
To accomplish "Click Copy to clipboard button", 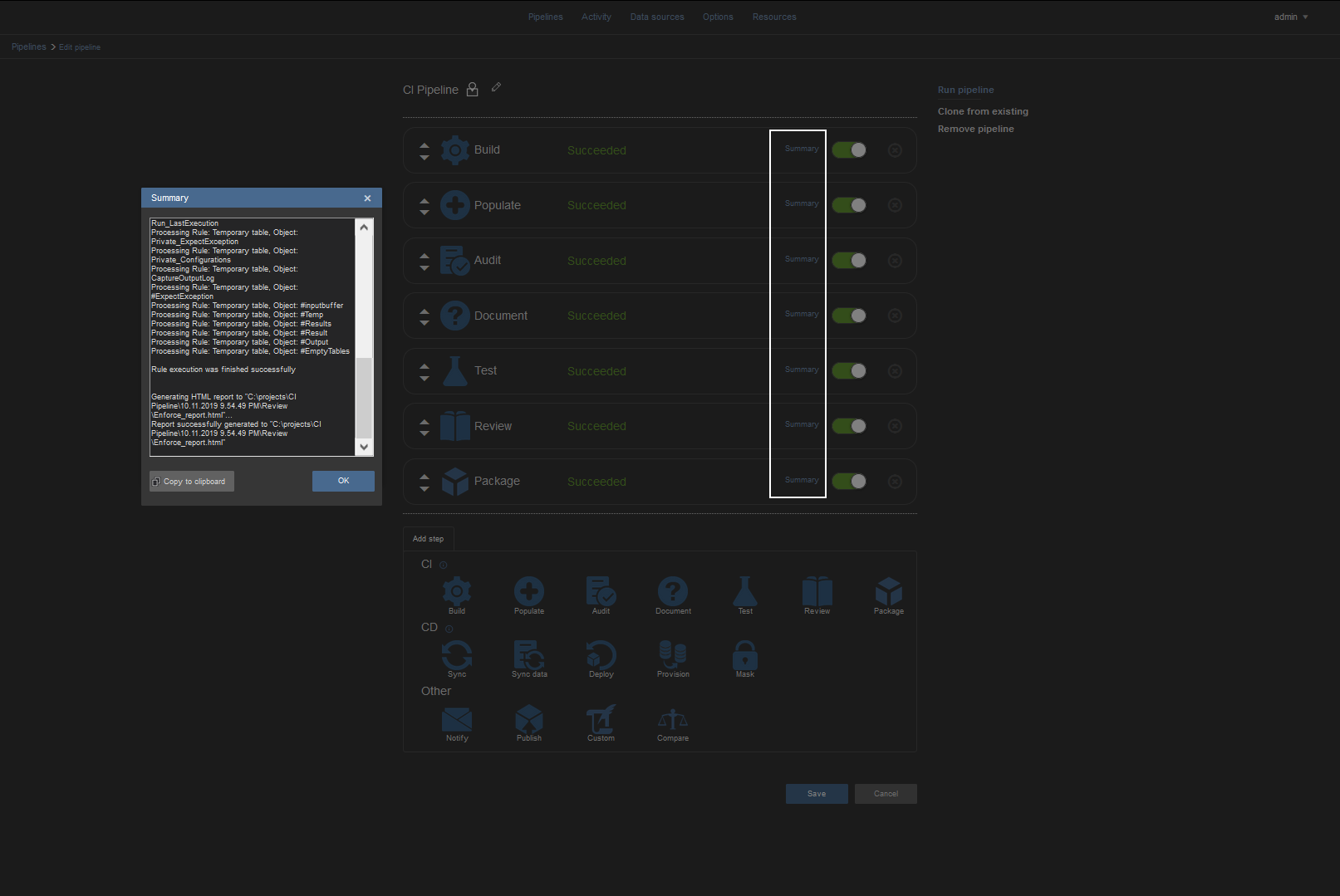I will [192, 482].
